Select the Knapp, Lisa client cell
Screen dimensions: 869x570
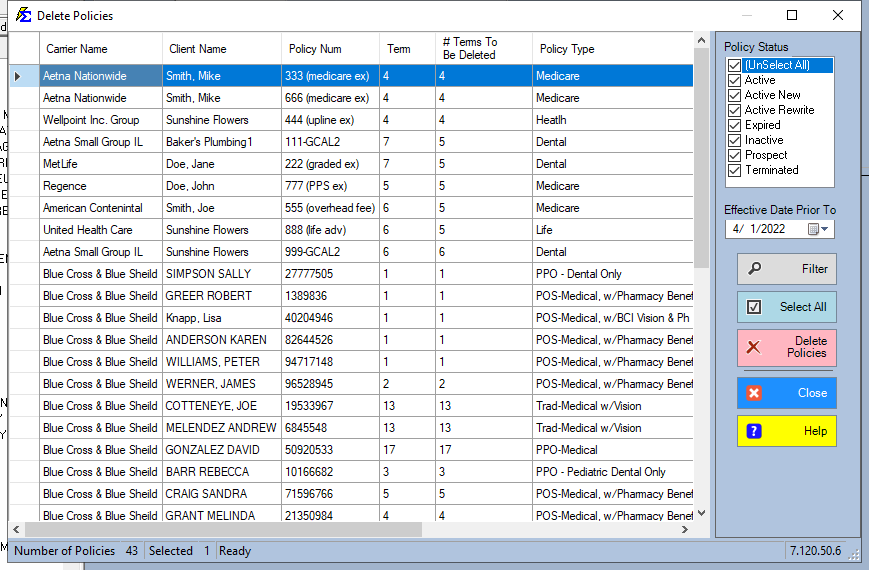[x=222, y=318]
